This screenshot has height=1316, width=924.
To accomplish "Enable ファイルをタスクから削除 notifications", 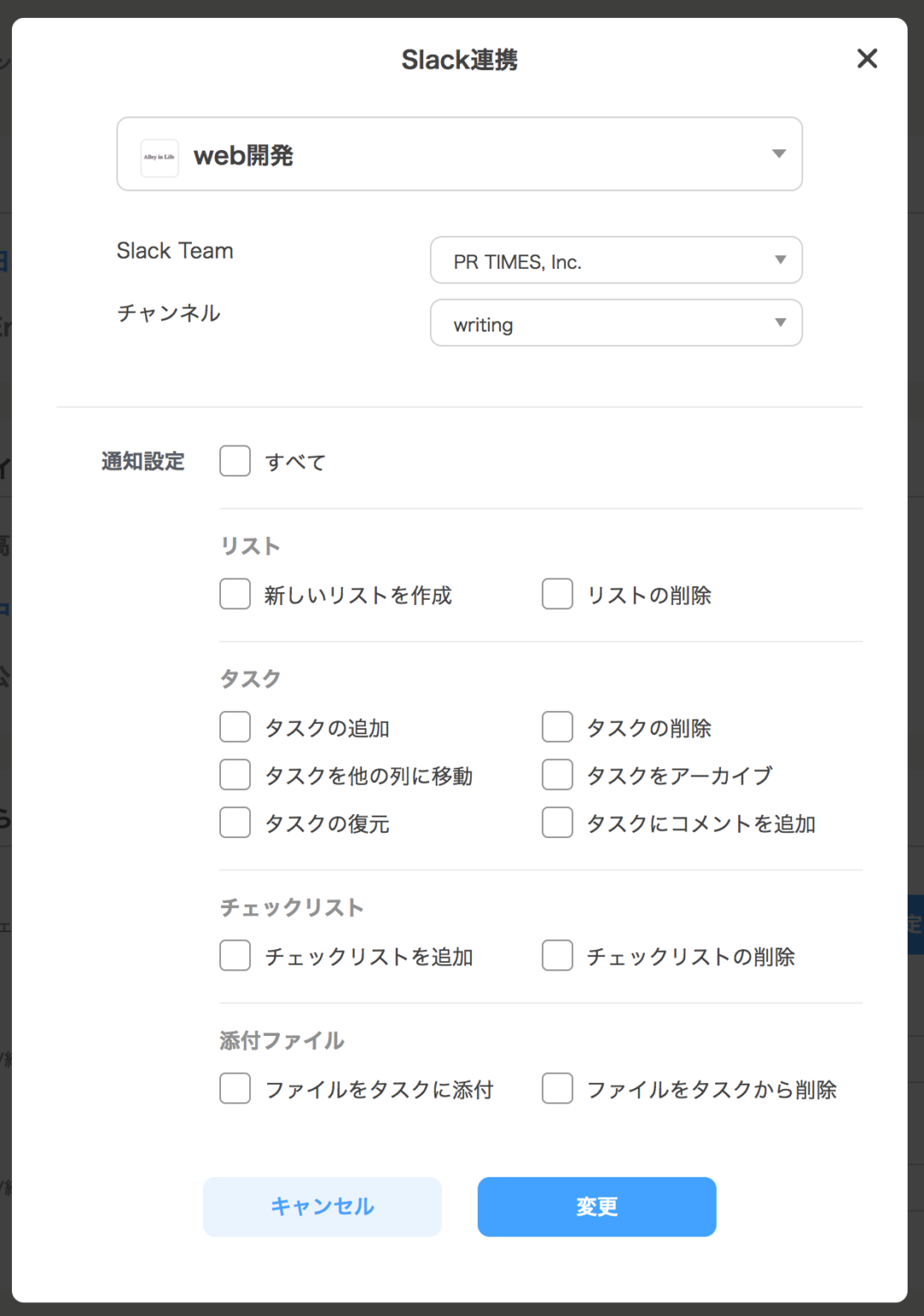I will point(557,1088).
